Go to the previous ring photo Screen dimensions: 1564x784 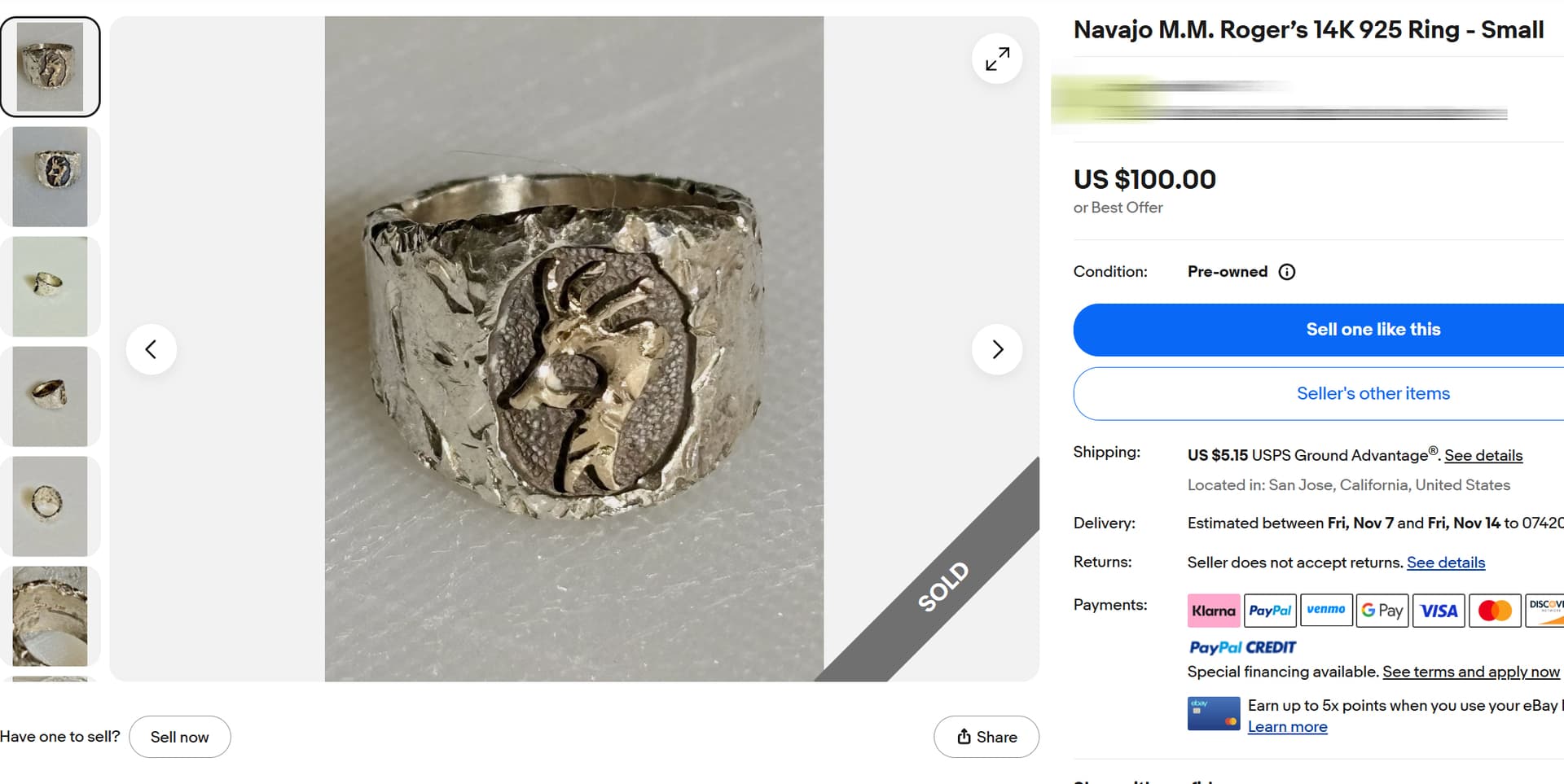click(x=151, y=349)
